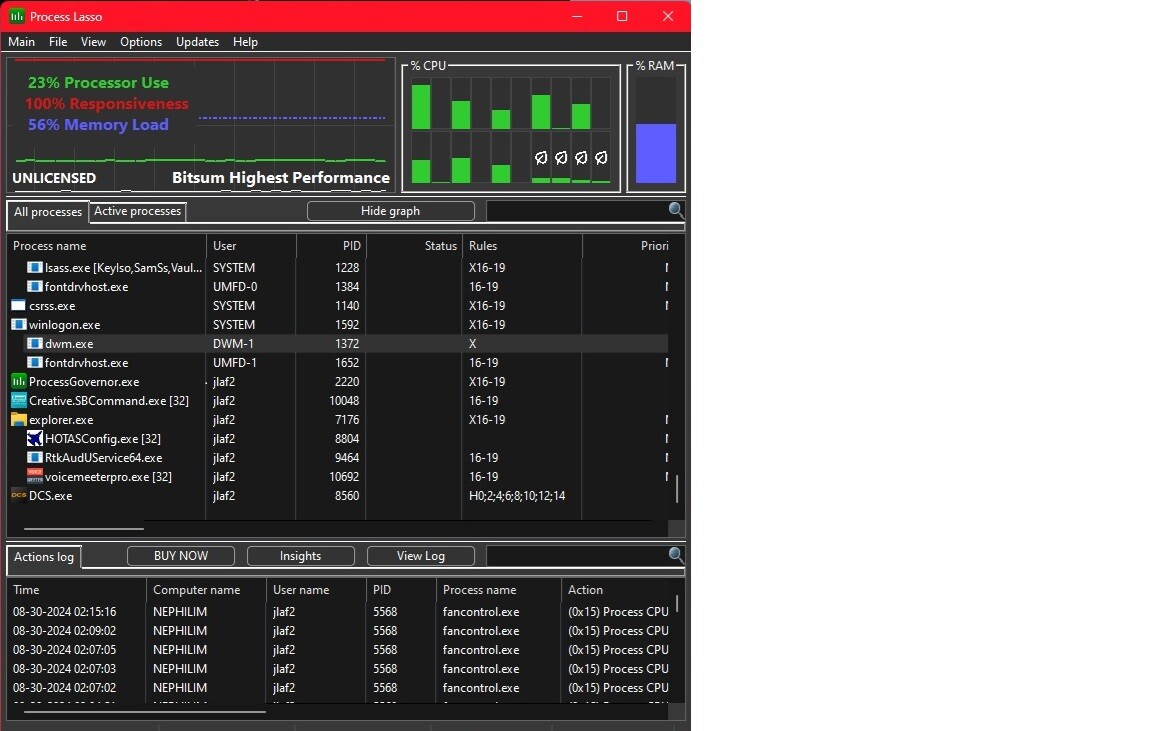Viewport: 1152px width, 731px height.
Task: Focus the actions log search field
Action: (x=577, y=555)
